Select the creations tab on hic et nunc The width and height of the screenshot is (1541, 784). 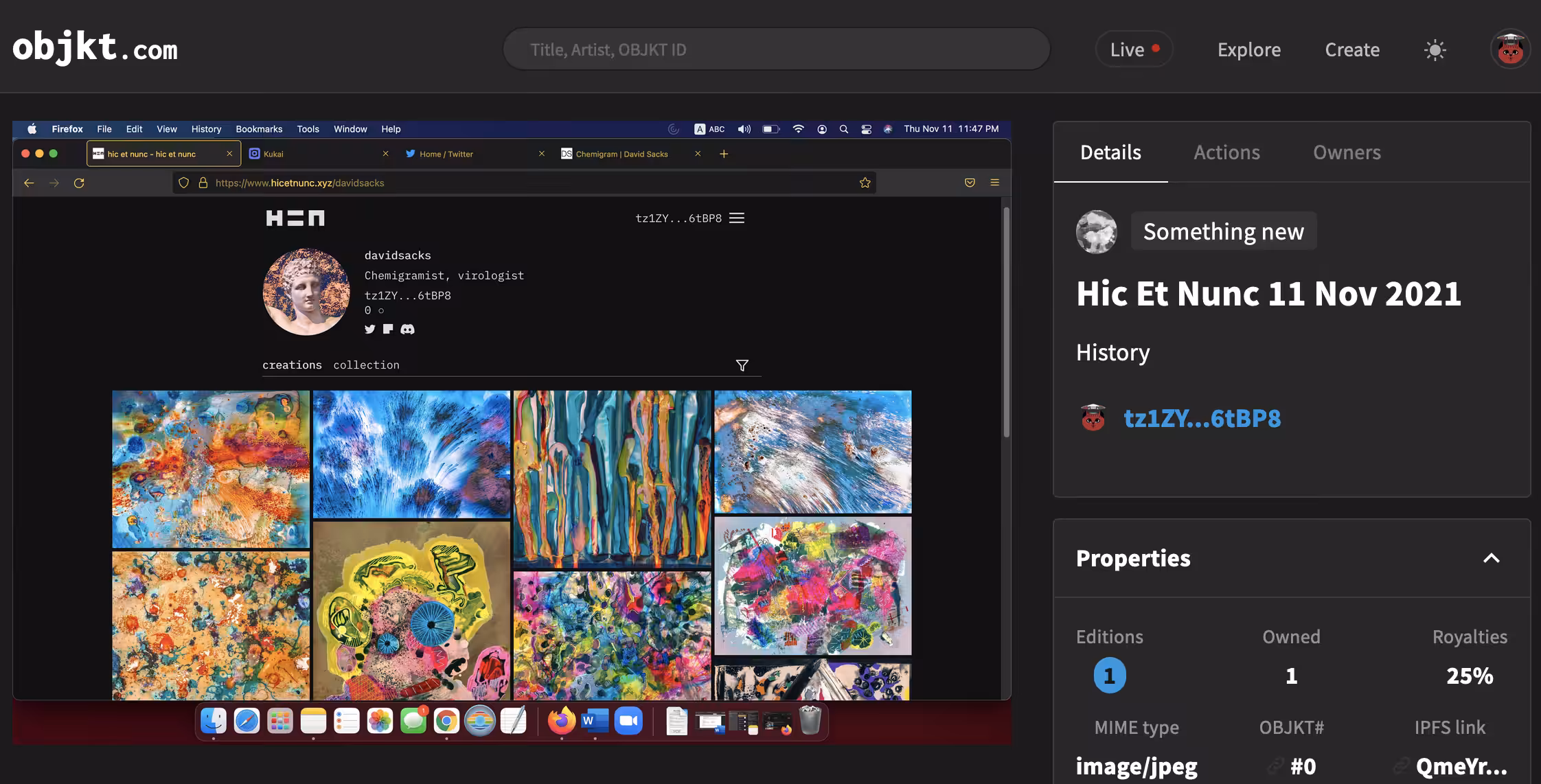tap(292, 365)
